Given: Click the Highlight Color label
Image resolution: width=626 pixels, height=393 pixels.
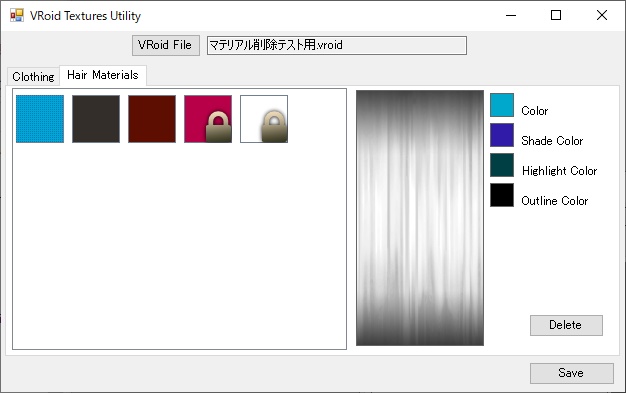Looking at the screenshot, I should [559, 171].
